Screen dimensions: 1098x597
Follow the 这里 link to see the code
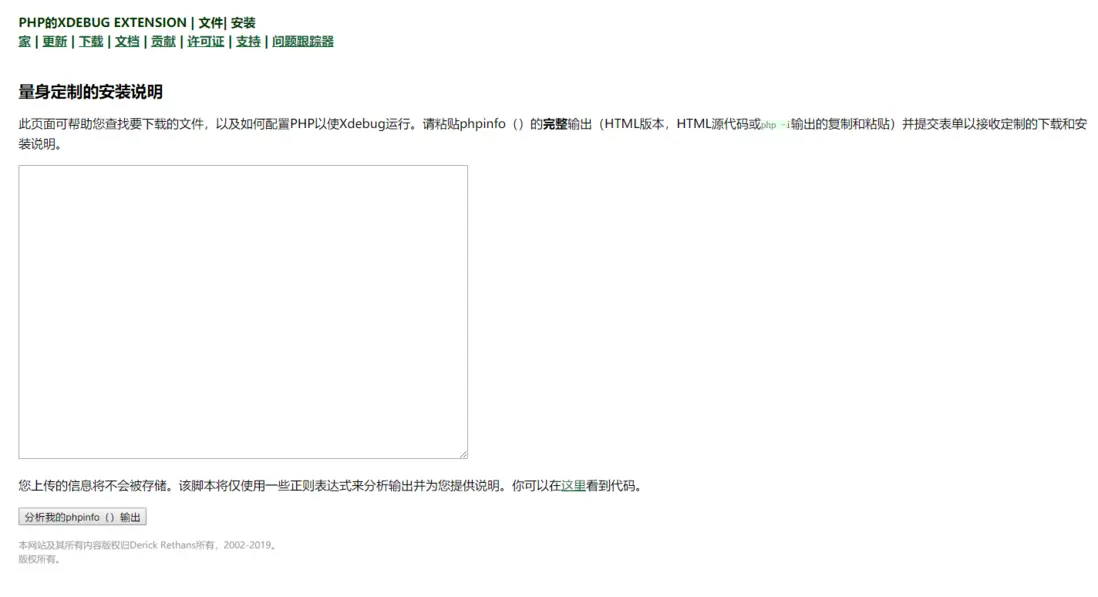coord(573,486)
